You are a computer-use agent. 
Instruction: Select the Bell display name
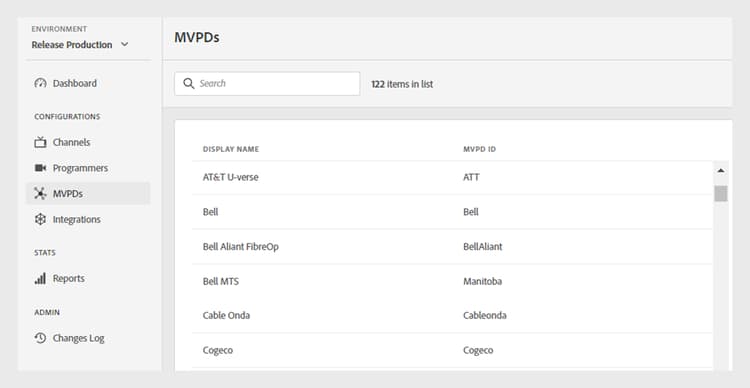click(210, 212)
